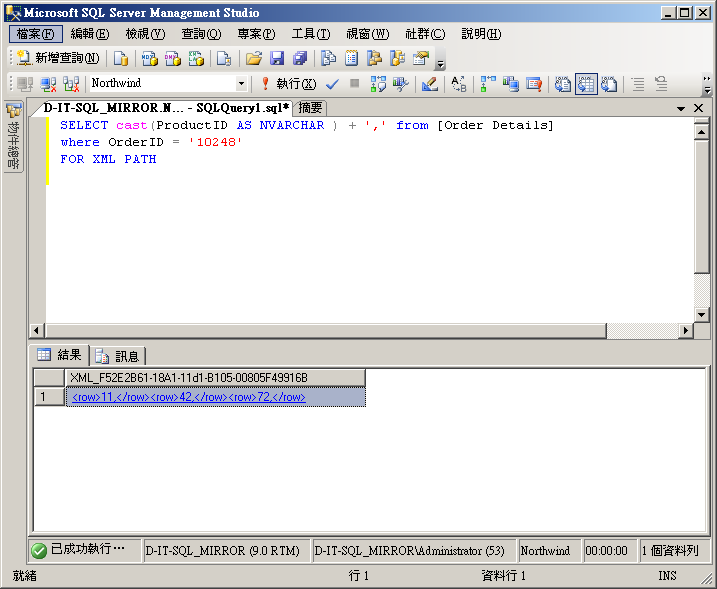
Task: Click the Save All icon
Action: (x=300, y=58)
